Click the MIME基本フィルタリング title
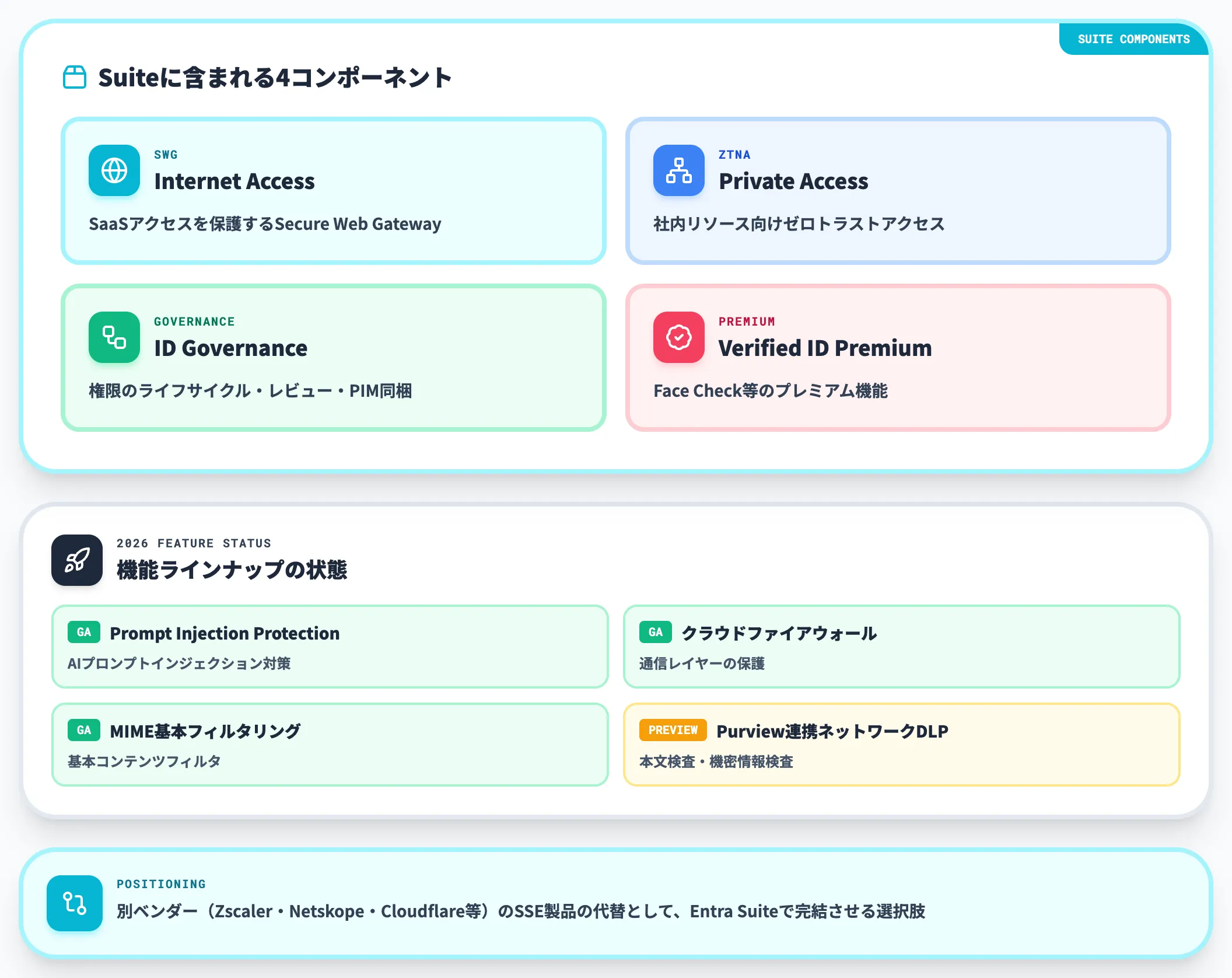The width and height of the screenshot is (1232, 978). 205,731
